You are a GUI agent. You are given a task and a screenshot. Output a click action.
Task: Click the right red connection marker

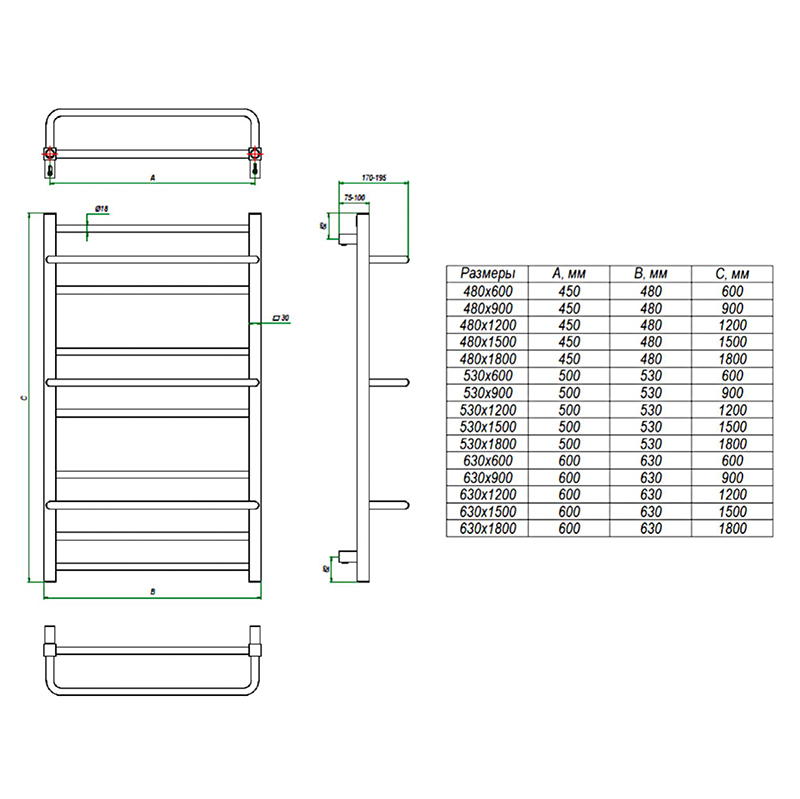pos(255,154)
